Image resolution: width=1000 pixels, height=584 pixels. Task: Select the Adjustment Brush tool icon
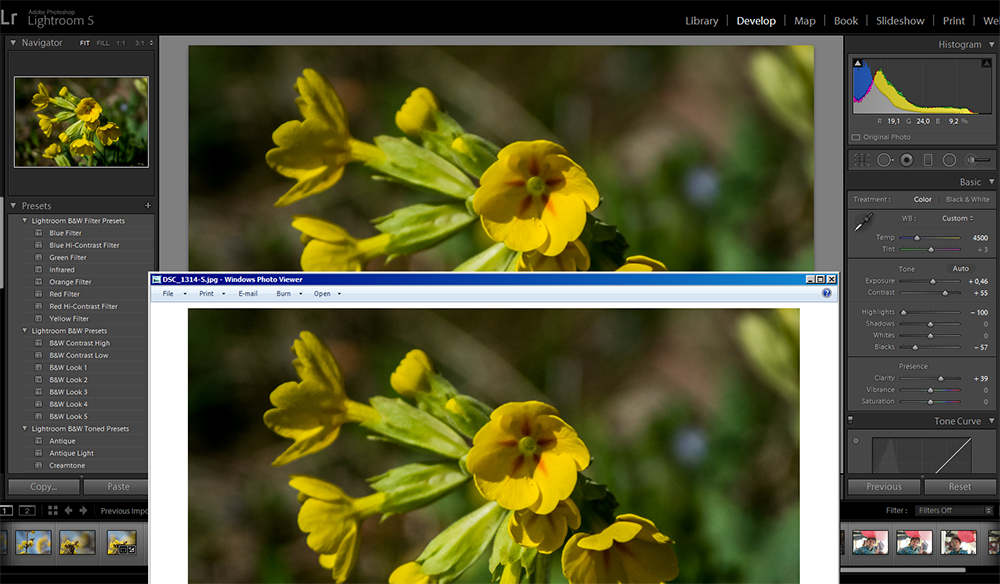pyautogui.click(x=978, y=160)
